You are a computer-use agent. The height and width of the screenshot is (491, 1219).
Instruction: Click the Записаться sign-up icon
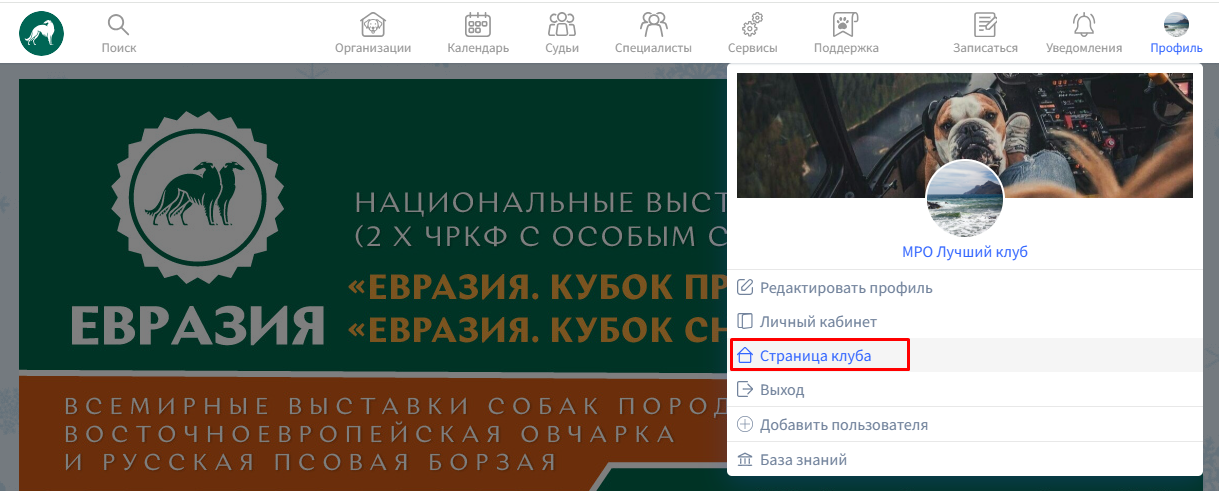coord(985,25)
